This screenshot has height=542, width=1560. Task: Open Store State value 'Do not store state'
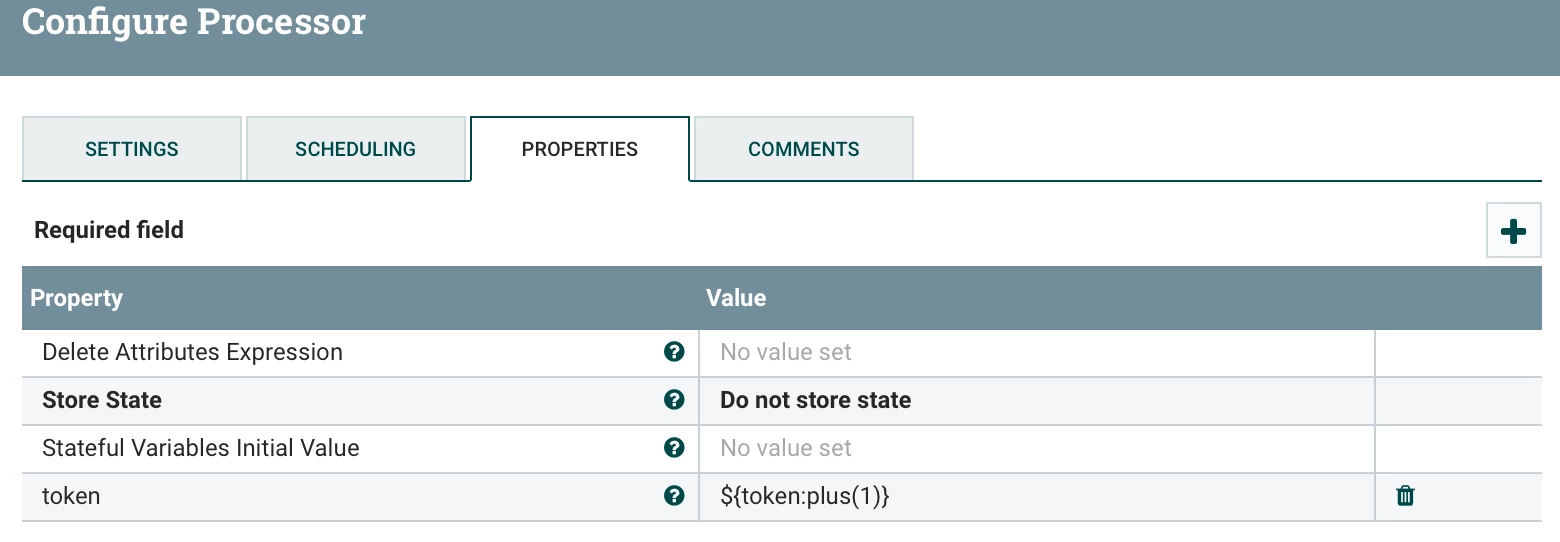click(x=1037, y=401)
